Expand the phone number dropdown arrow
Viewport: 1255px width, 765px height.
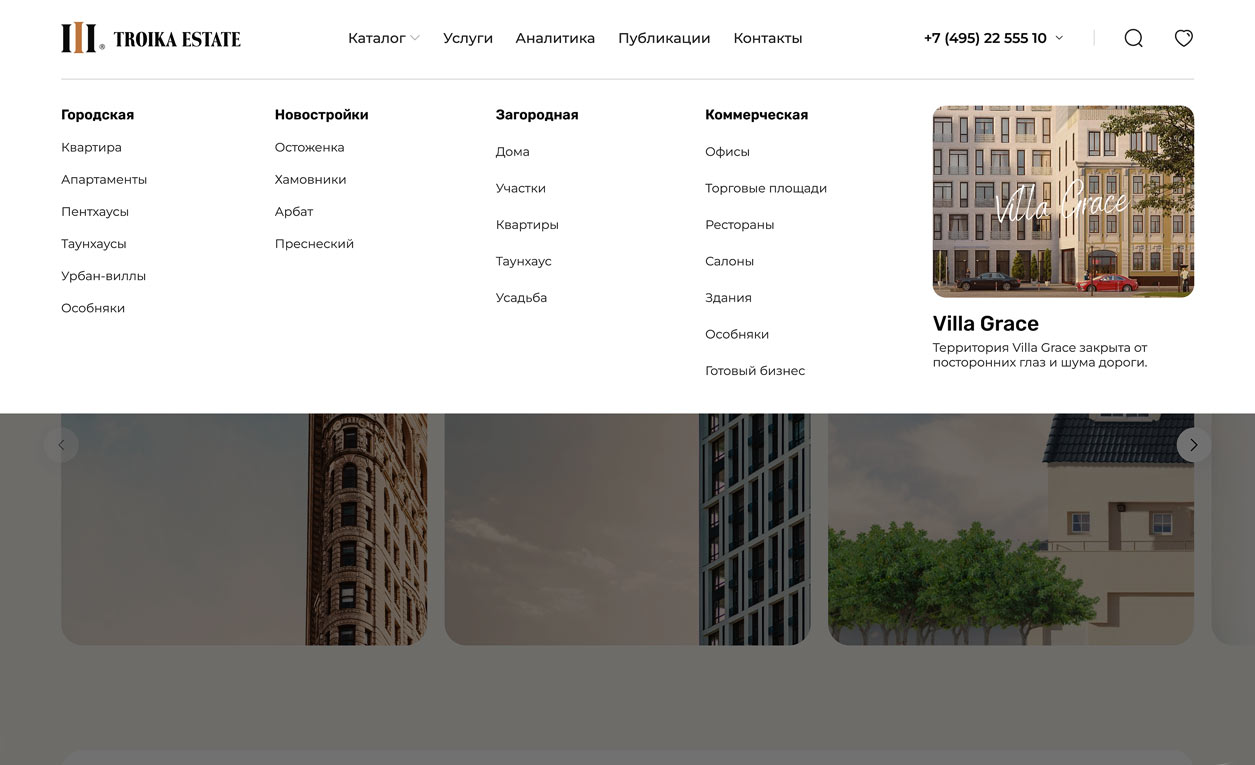tap(1059, 38)
